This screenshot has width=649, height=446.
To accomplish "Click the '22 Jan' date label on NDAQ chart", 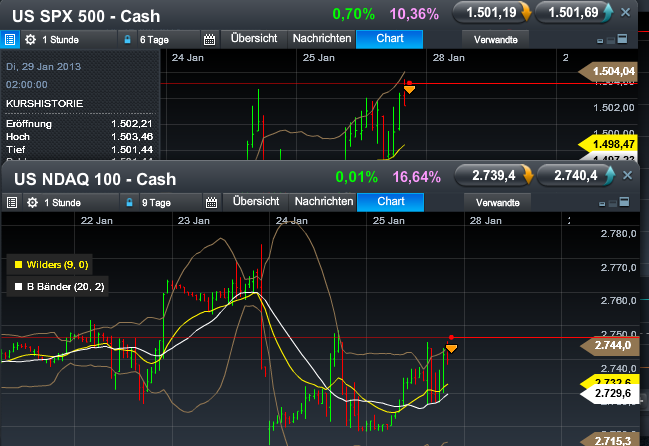I will point(96,221).
